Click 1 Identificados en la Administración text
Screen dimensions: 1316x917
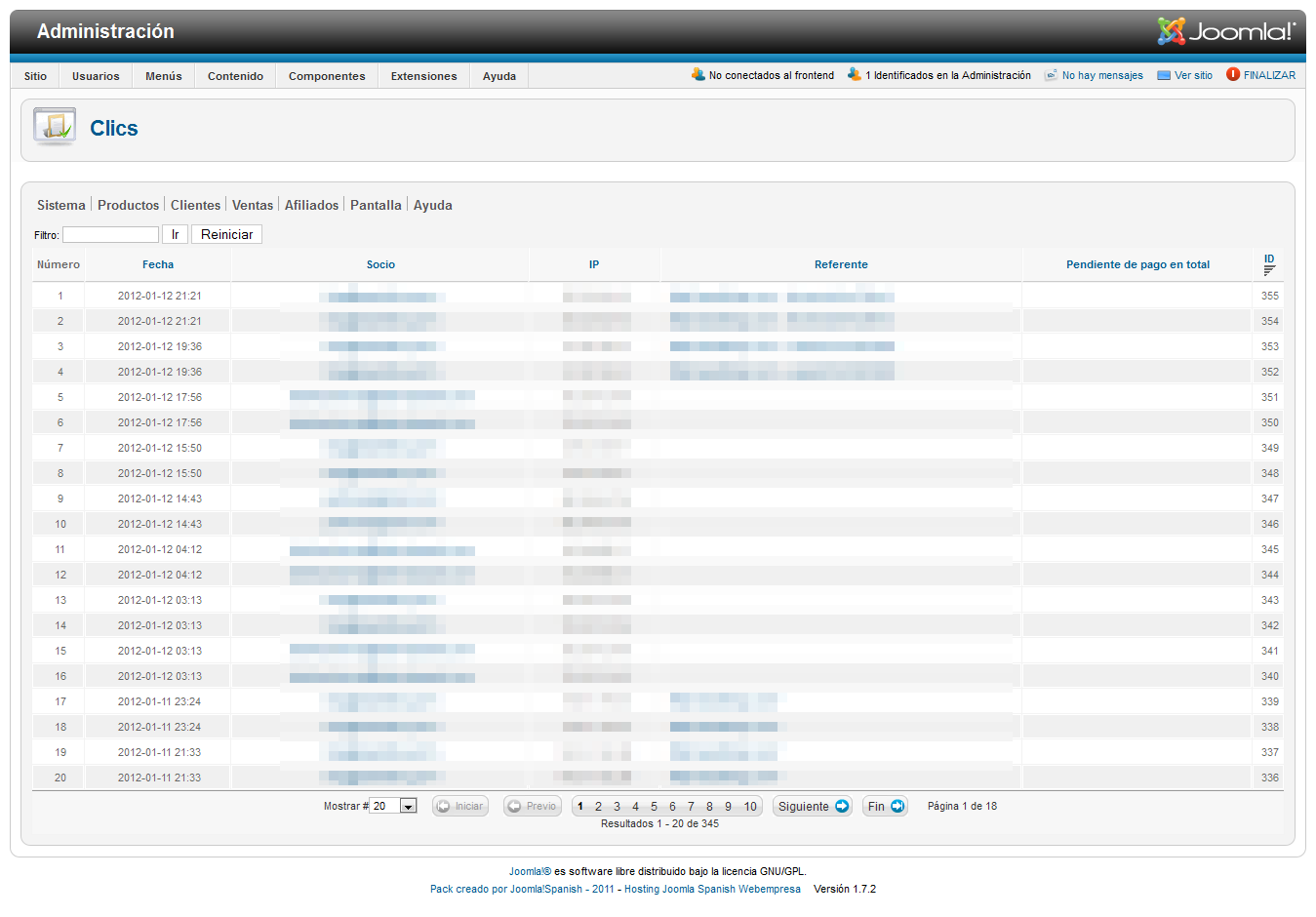948,75
